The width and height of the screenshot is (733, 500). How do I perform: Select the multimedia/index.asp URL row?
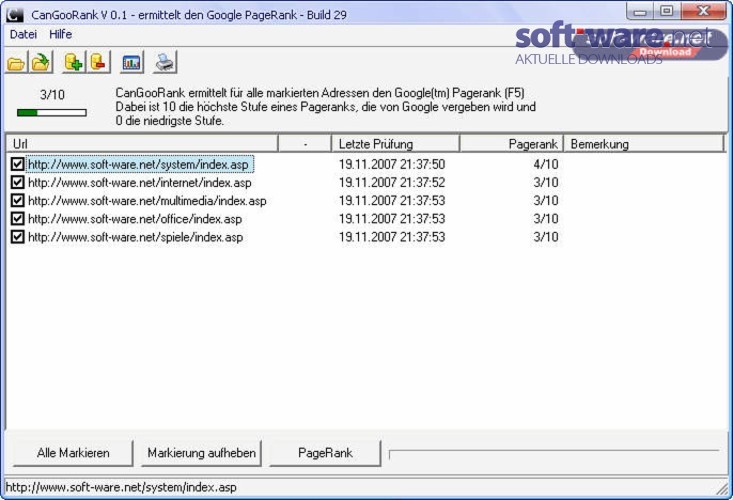pos(147,200)
